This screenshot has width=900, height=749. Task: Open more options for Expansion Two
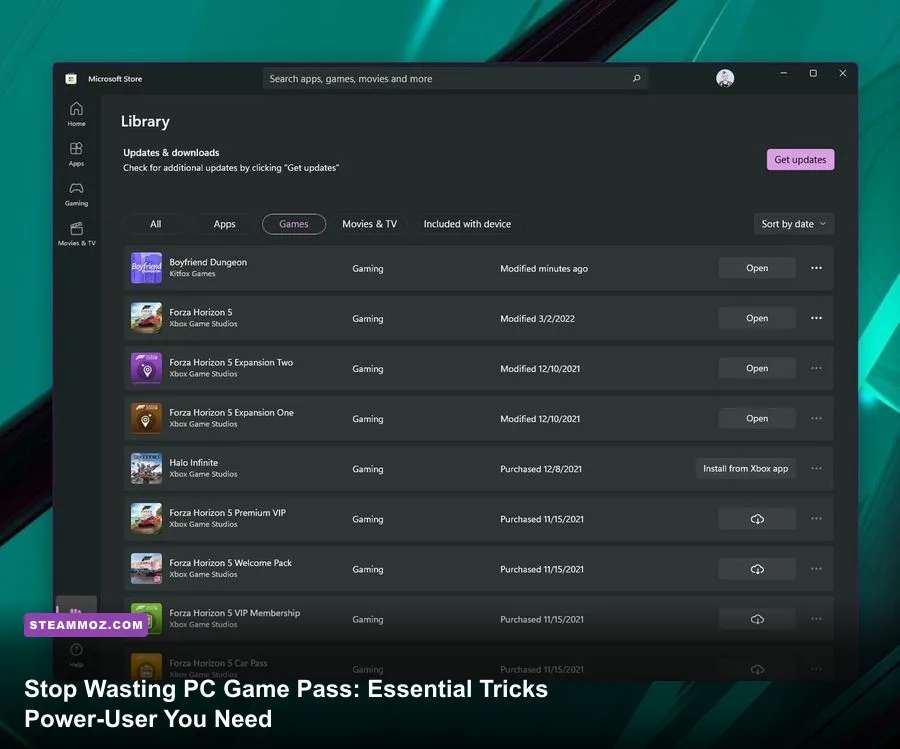click(816, 368)
